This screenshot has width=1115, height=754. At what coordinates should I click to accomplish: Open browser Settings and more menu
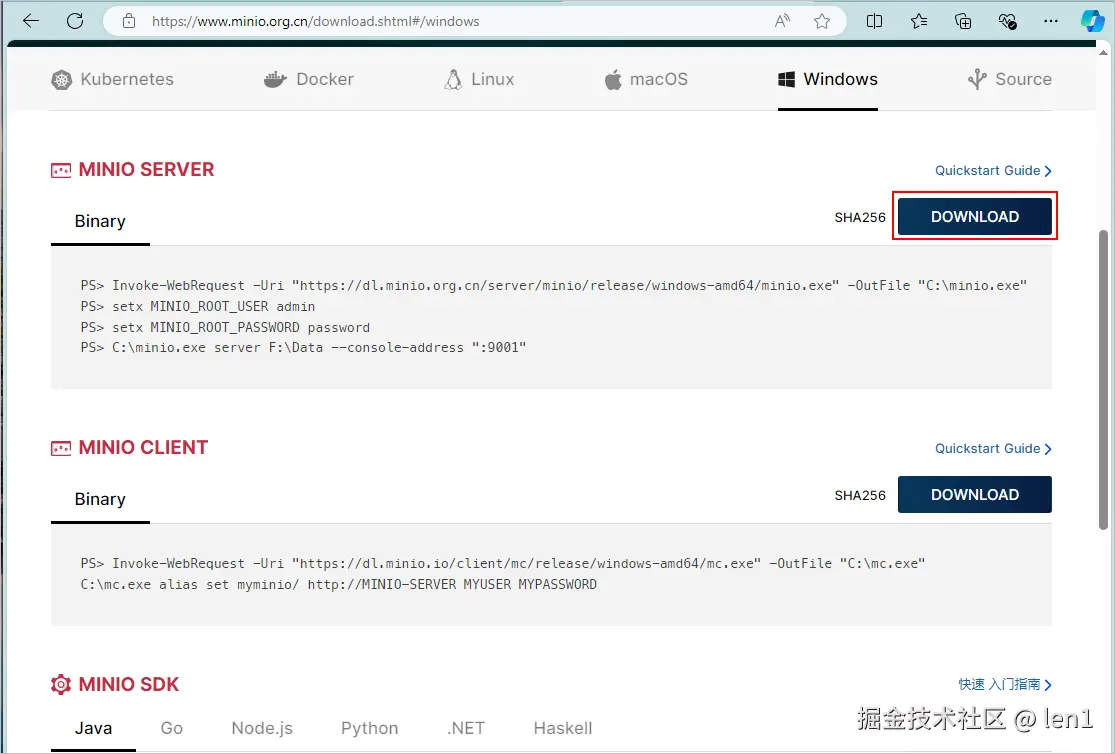click(x=1051, y=21)
